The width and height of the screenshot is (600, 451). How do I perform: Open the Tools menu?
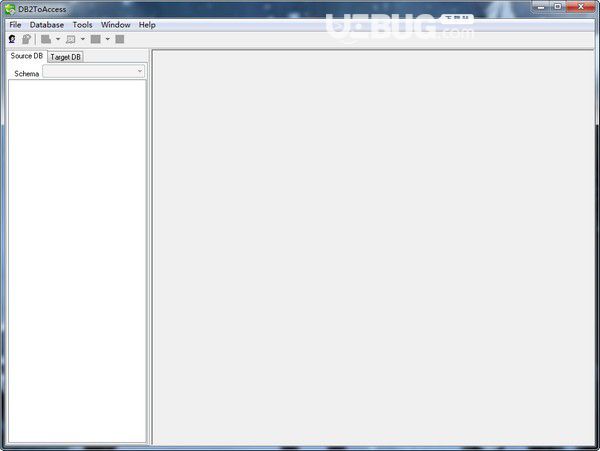[x=83, y=25]
